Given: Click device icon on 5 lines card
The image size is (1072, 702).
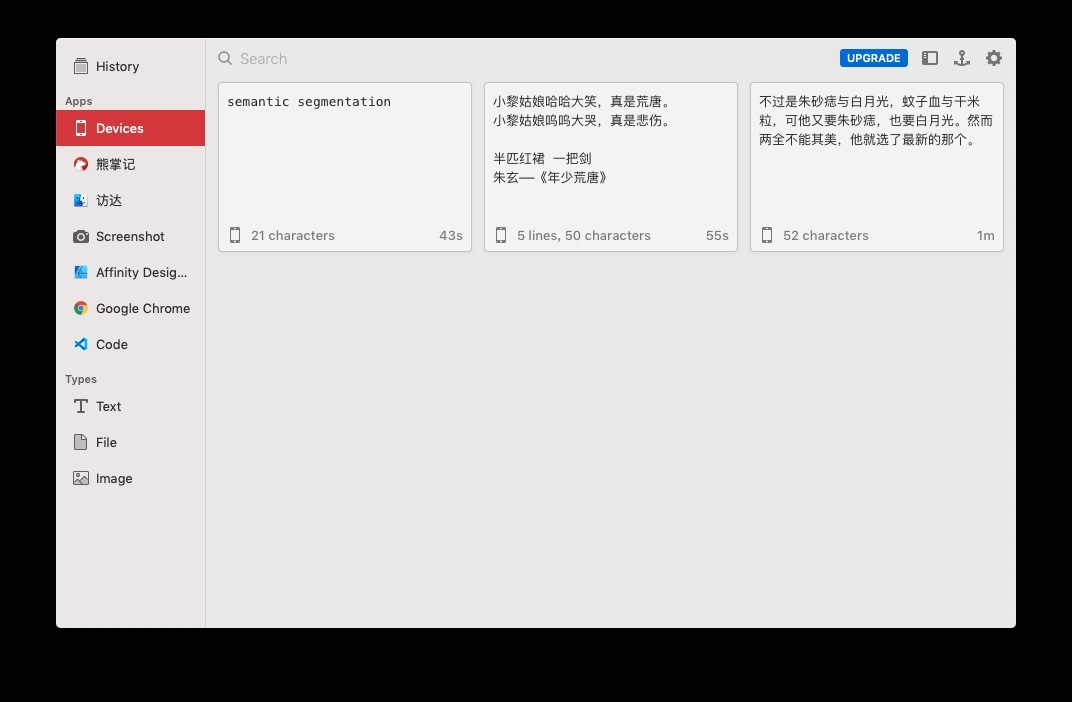Looking at the screenshot, I should (x=500, y=235).
